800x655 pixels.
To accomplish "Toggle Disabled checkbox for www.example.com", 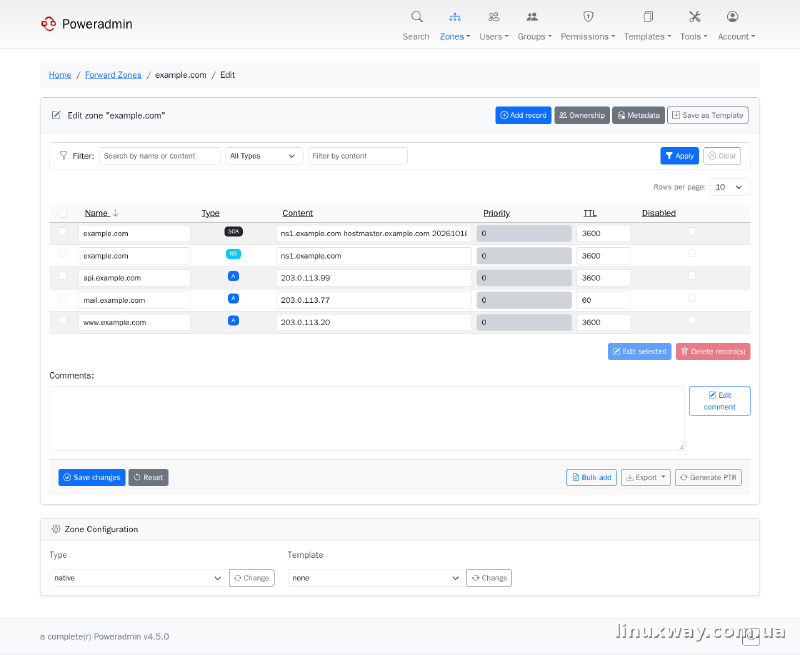I will 692,320.
